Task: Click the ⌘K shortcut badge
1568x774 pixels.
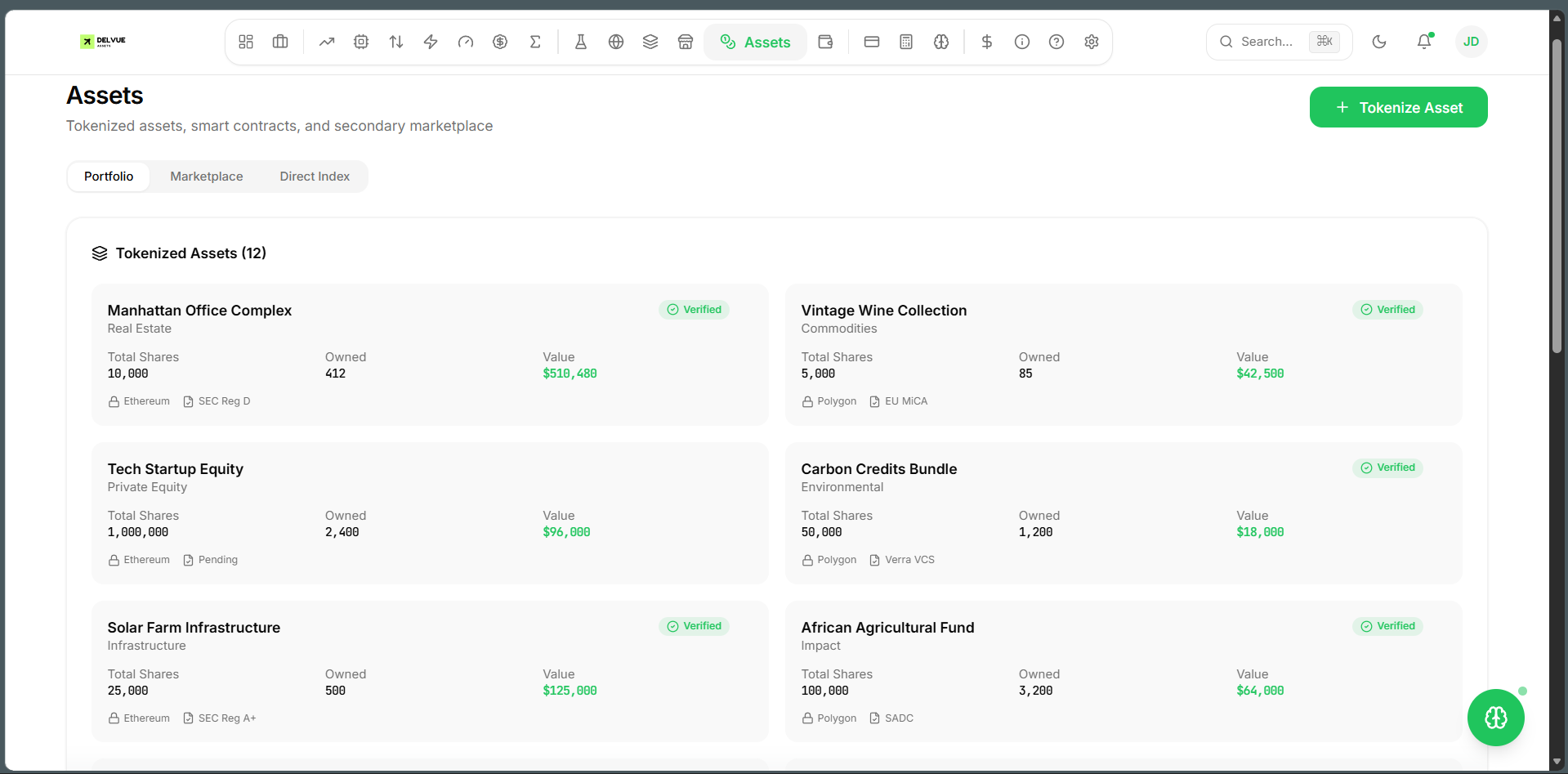Action: coord(1325,42)
